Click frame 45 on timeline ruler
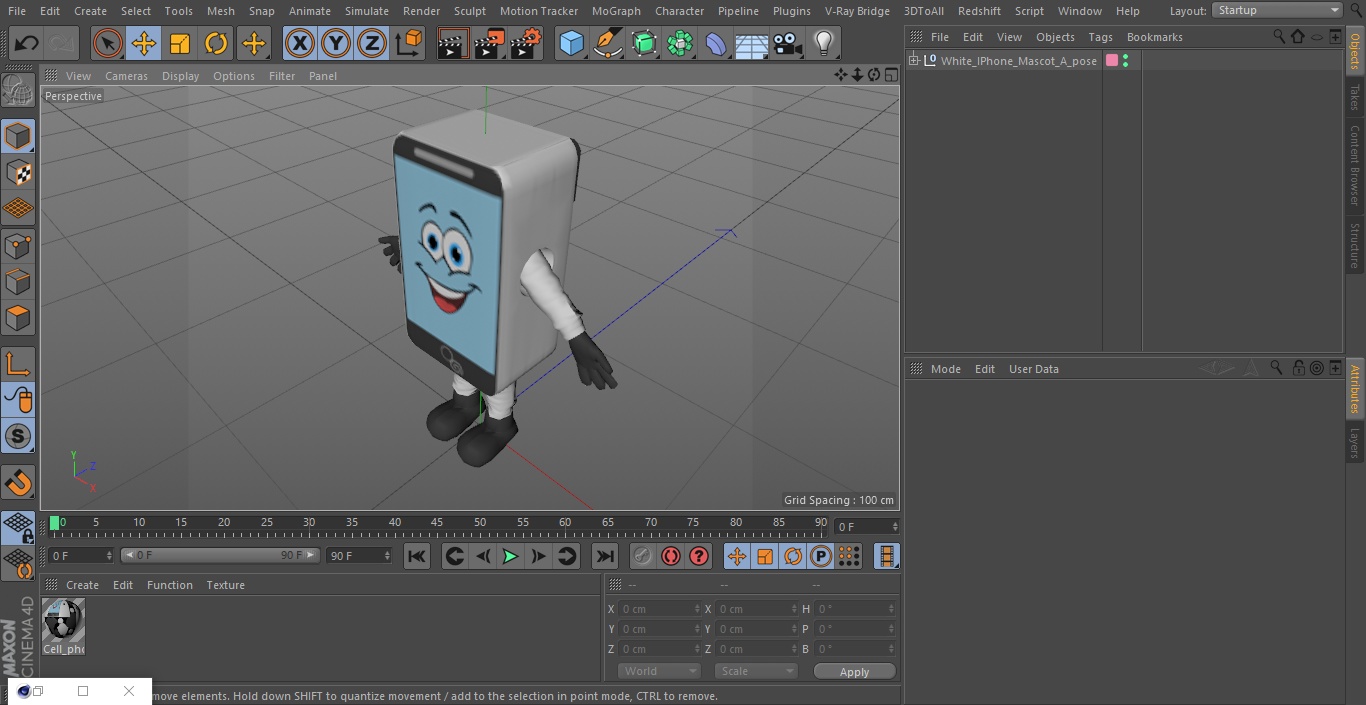 point(437,523)
